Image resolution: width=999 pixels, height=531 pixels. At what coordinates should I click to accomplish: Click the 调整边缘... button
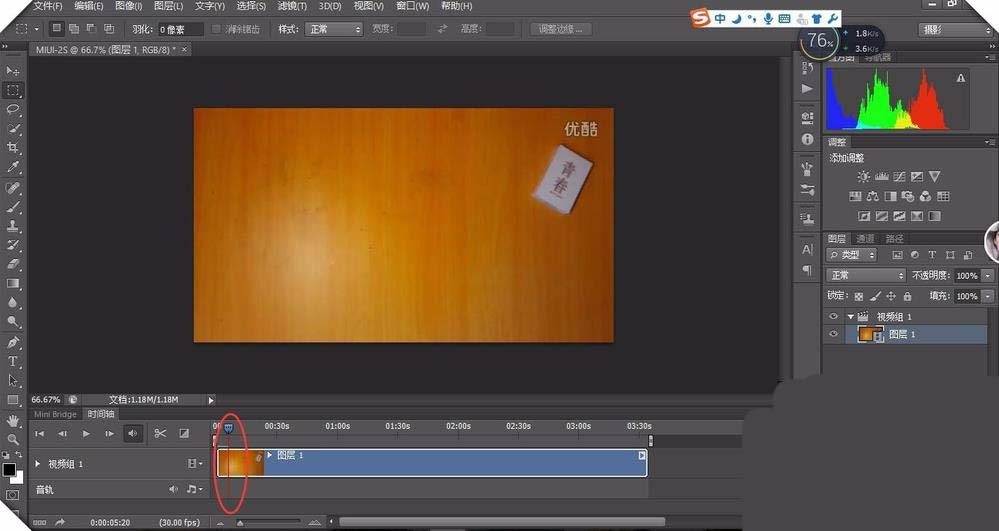(x=561, y=29)
